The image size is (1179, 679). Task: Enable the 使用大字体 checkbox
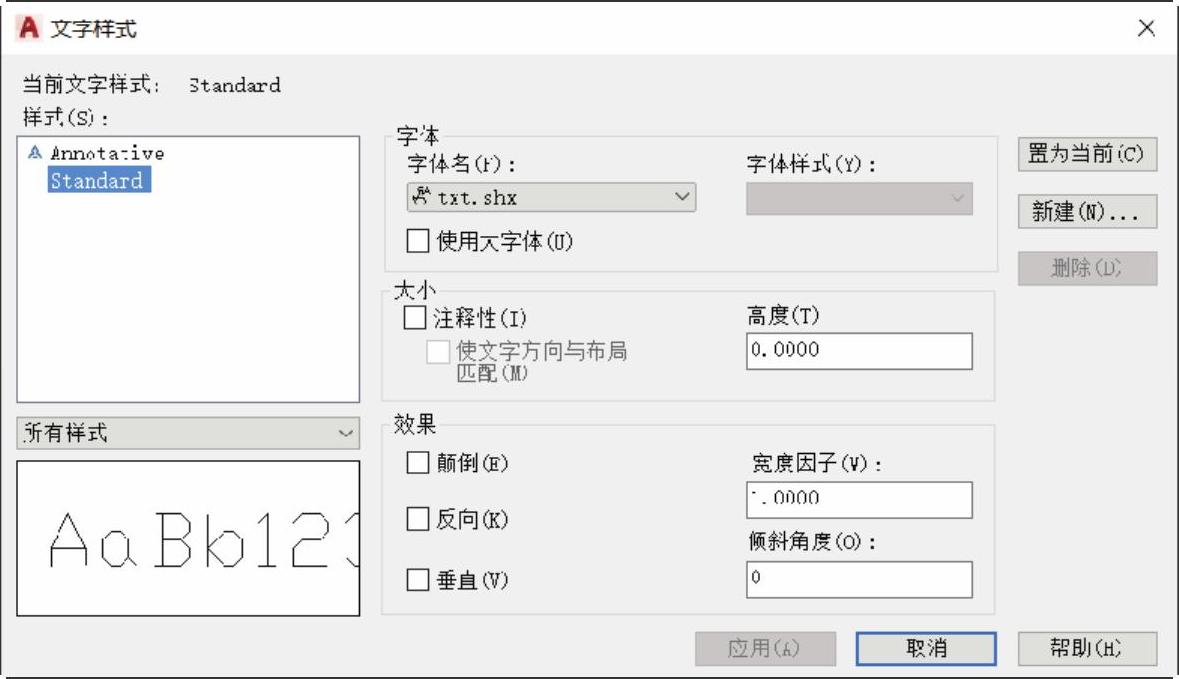[418, 241]
